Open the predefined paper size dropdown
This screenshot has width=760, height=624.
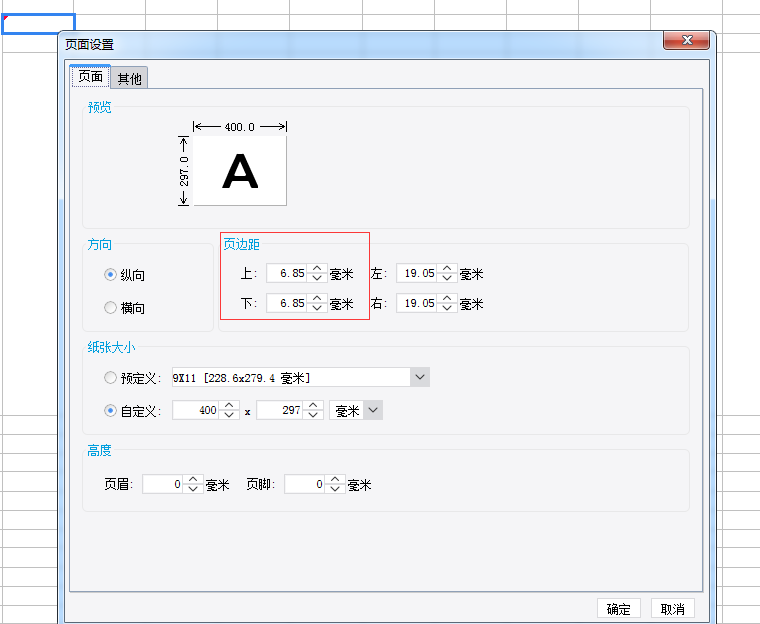(420, 377)
